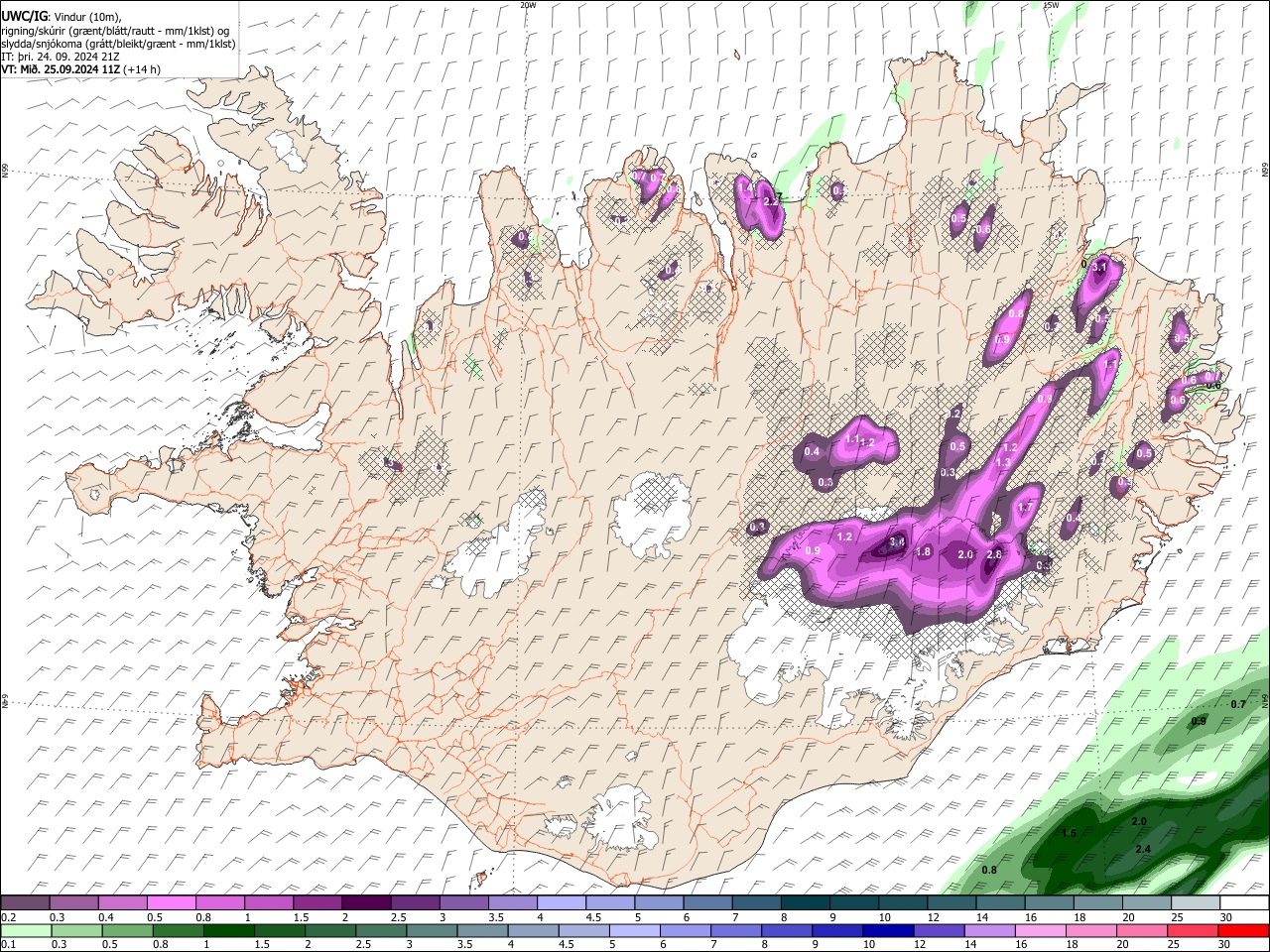
Task: Click the '3.1' snowfall value on the map
Action: tap(1099, 268)
